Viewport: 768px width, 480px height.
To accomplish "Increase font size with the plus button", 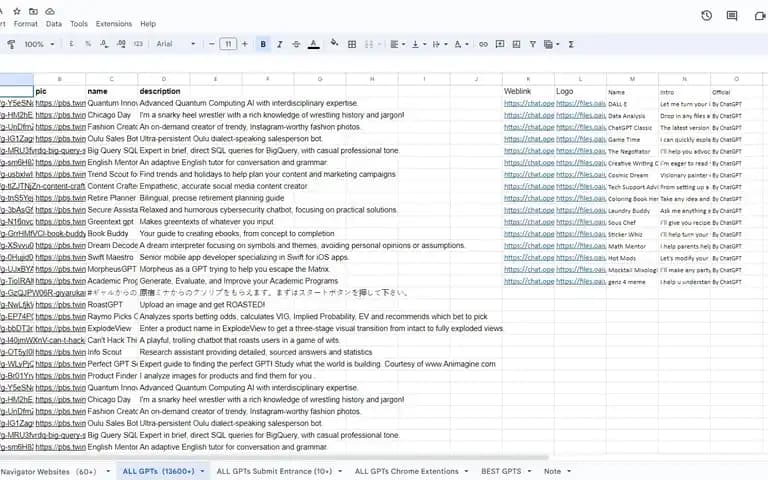I will pos(244,44).
